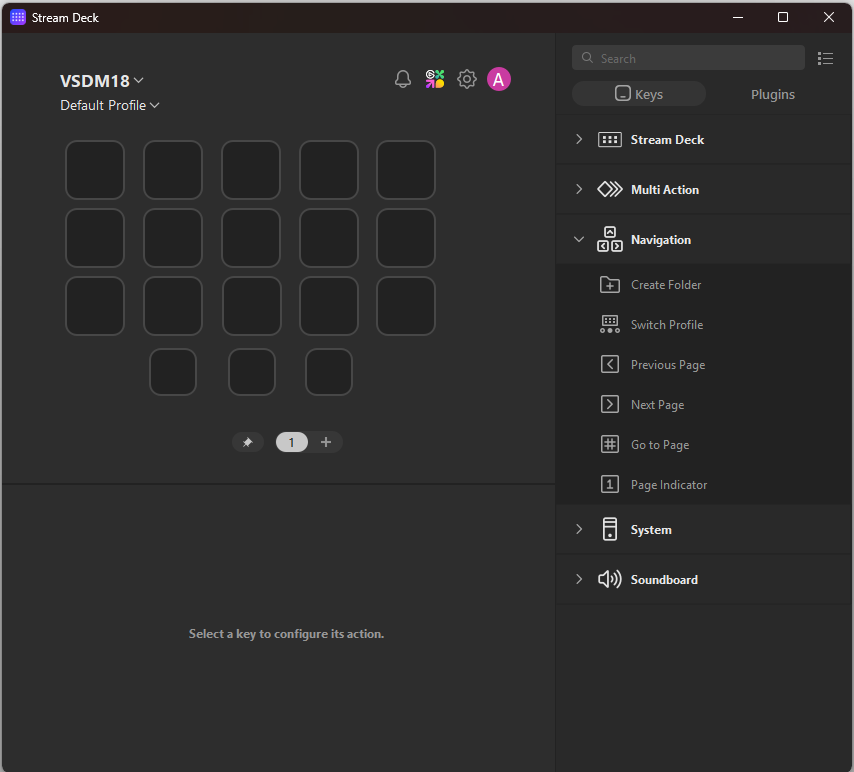Image resolution: width=854 pixels, height=772 pixels.
Task: Click inside the Search field
Action: pyautogui.click(x=688, y=58)
